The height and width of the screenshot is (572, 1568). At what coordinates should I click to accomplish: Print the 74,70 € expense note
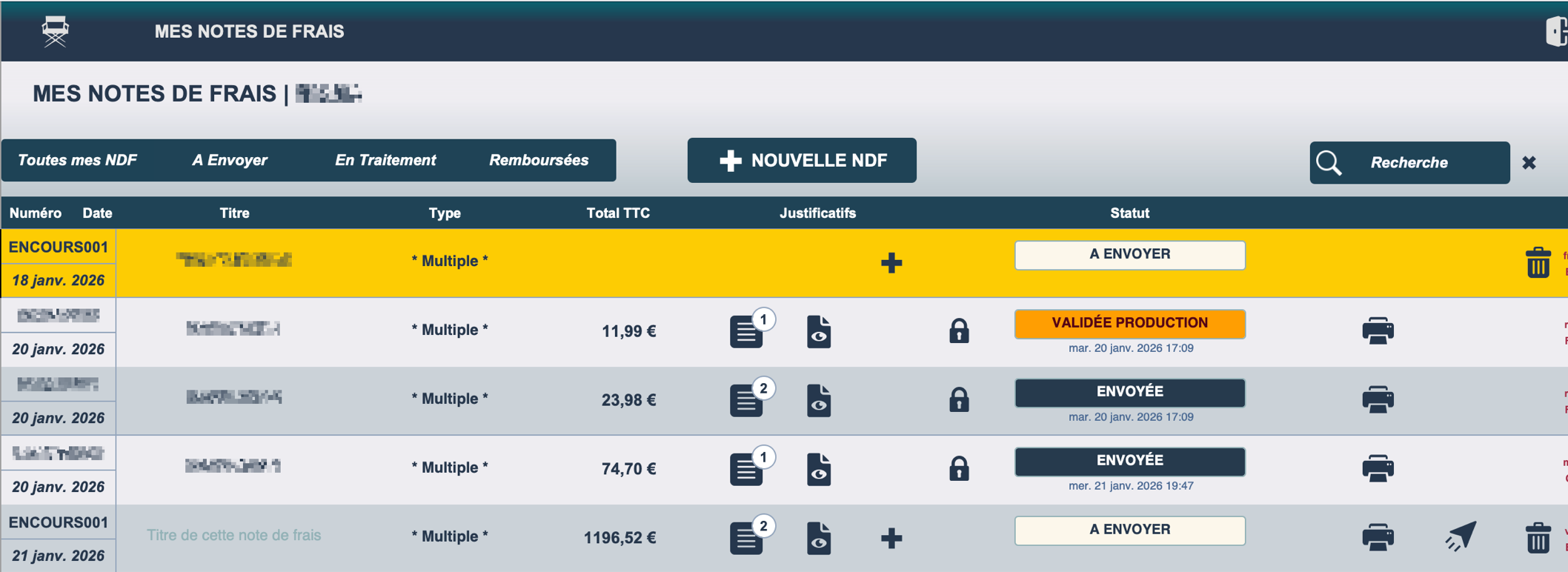pos(1378,468)
